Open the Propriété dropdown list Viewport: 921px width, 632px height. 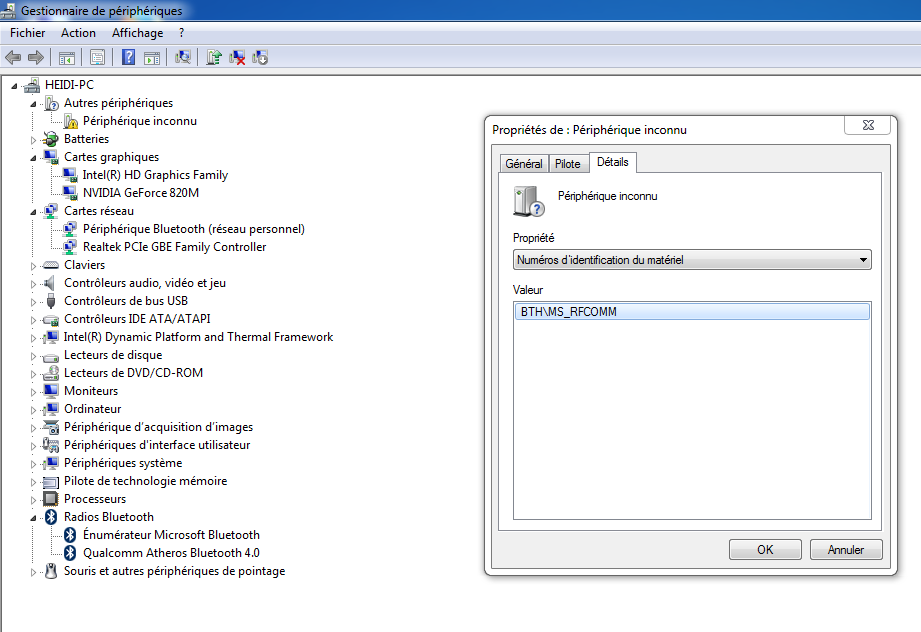pyautogui.click(x=692, y=260)
